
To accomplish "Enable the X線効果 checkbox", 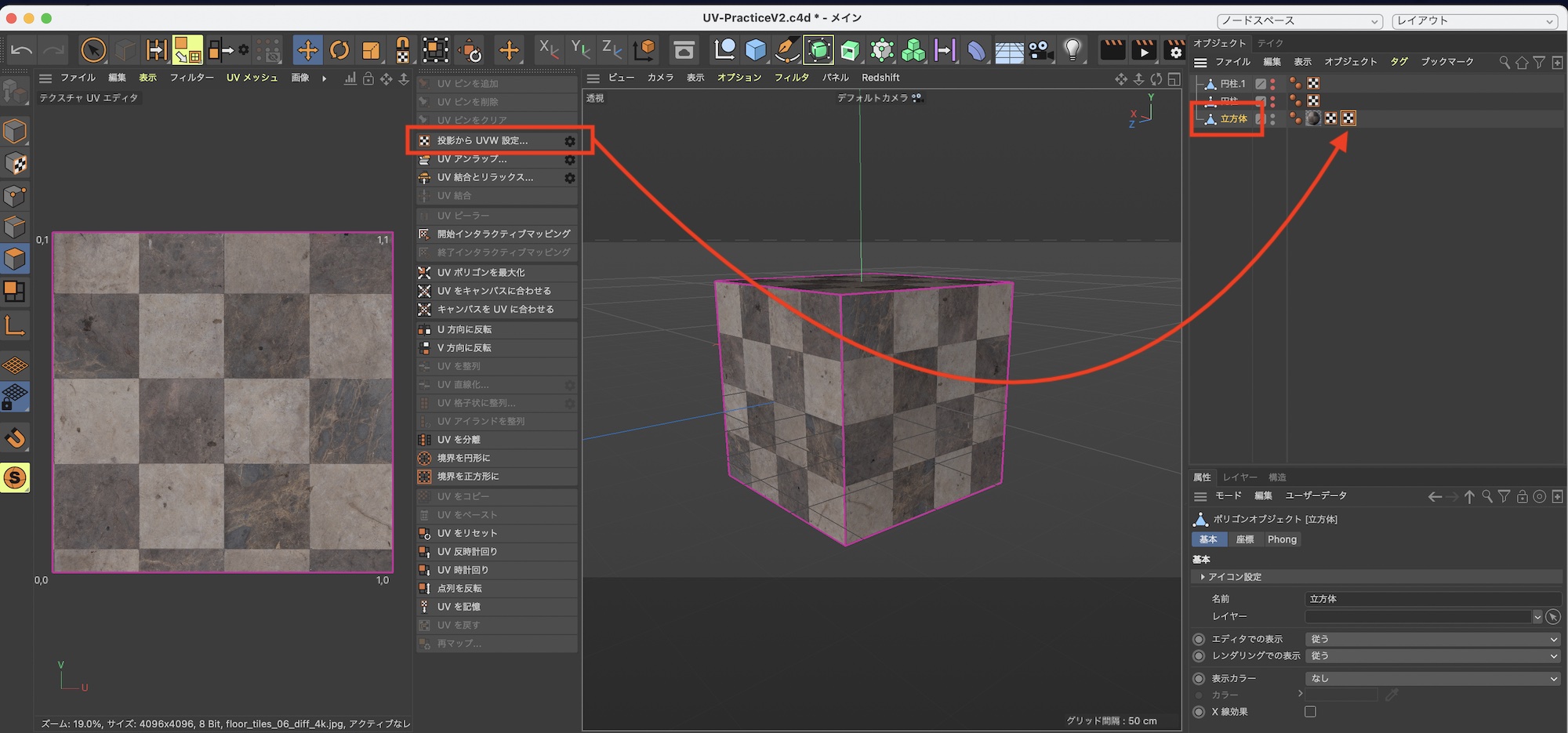I will [1310, 712].
